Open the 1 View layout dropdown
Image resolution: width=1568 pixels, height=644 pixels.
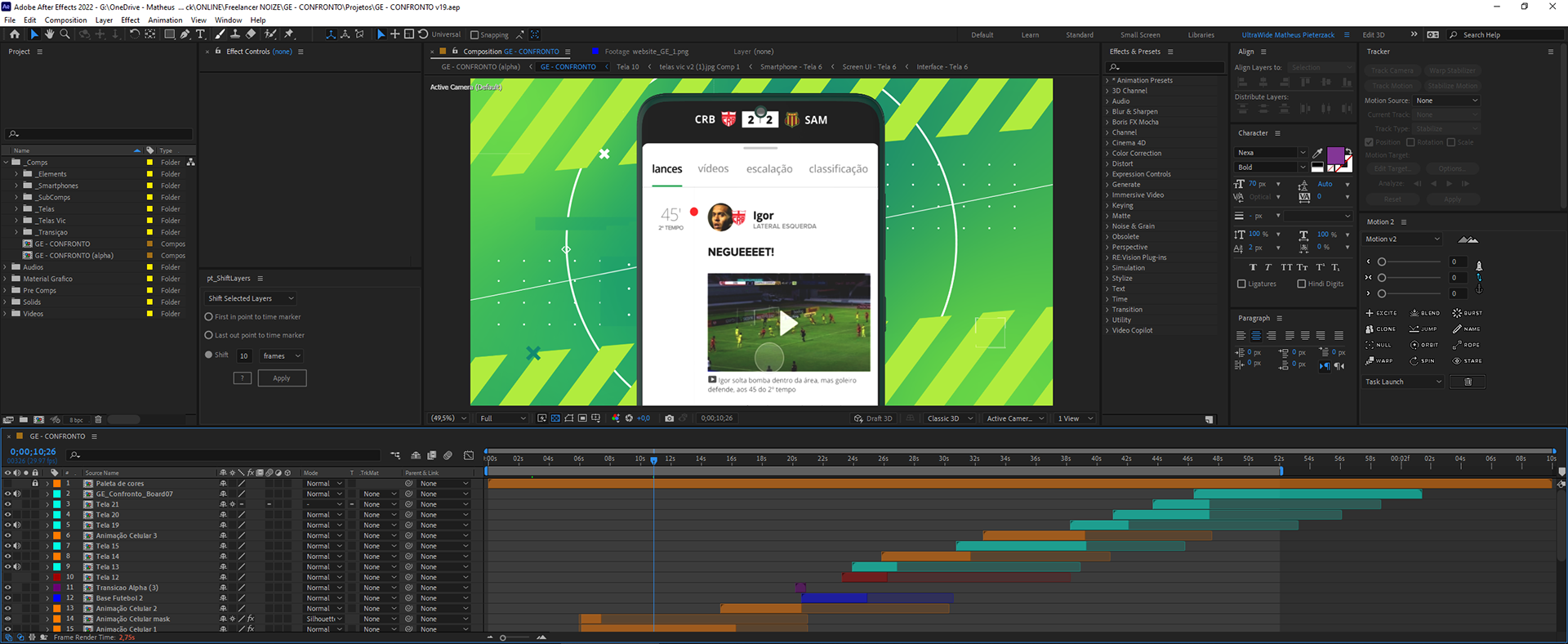[1075, 418]
